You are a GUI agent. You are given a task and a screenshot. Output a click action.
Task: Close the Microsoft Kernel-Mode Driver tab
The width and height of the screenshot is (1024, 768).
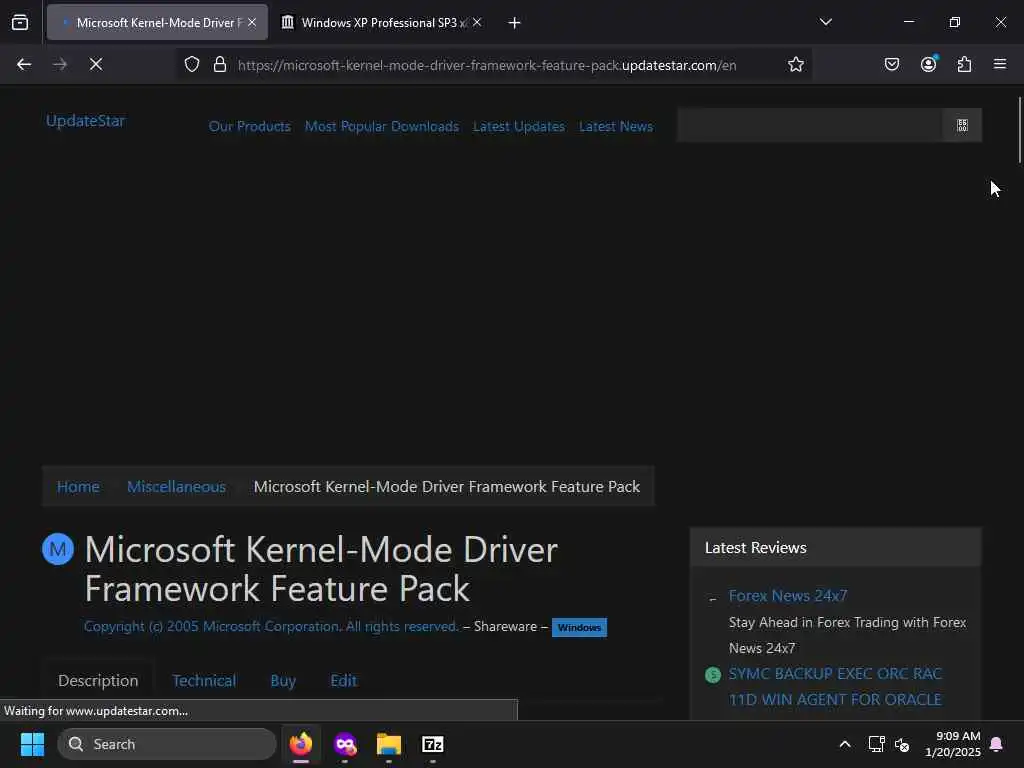click(x=252, y=22)
